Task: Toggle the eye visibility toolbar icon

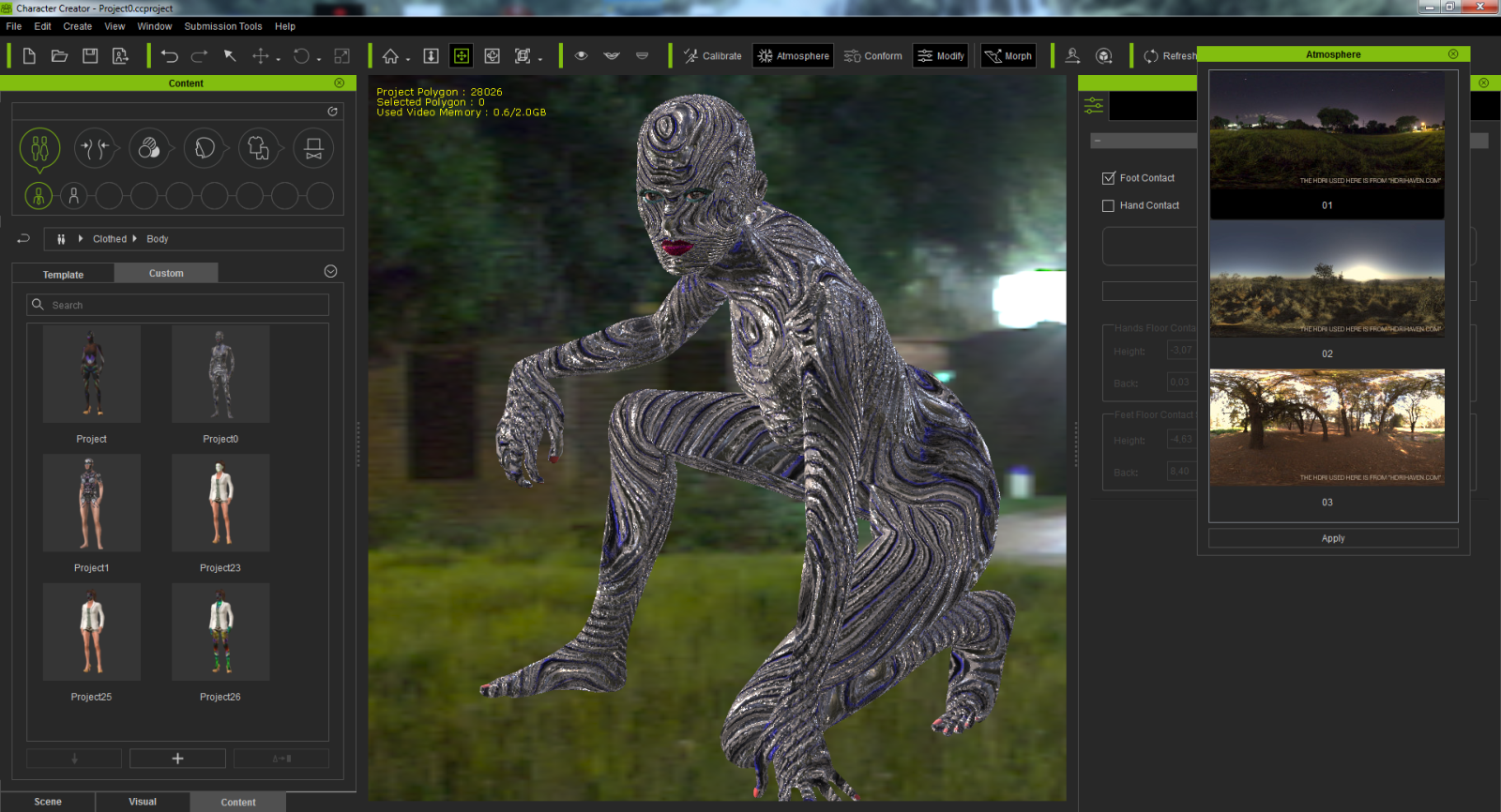Action: 582,56
